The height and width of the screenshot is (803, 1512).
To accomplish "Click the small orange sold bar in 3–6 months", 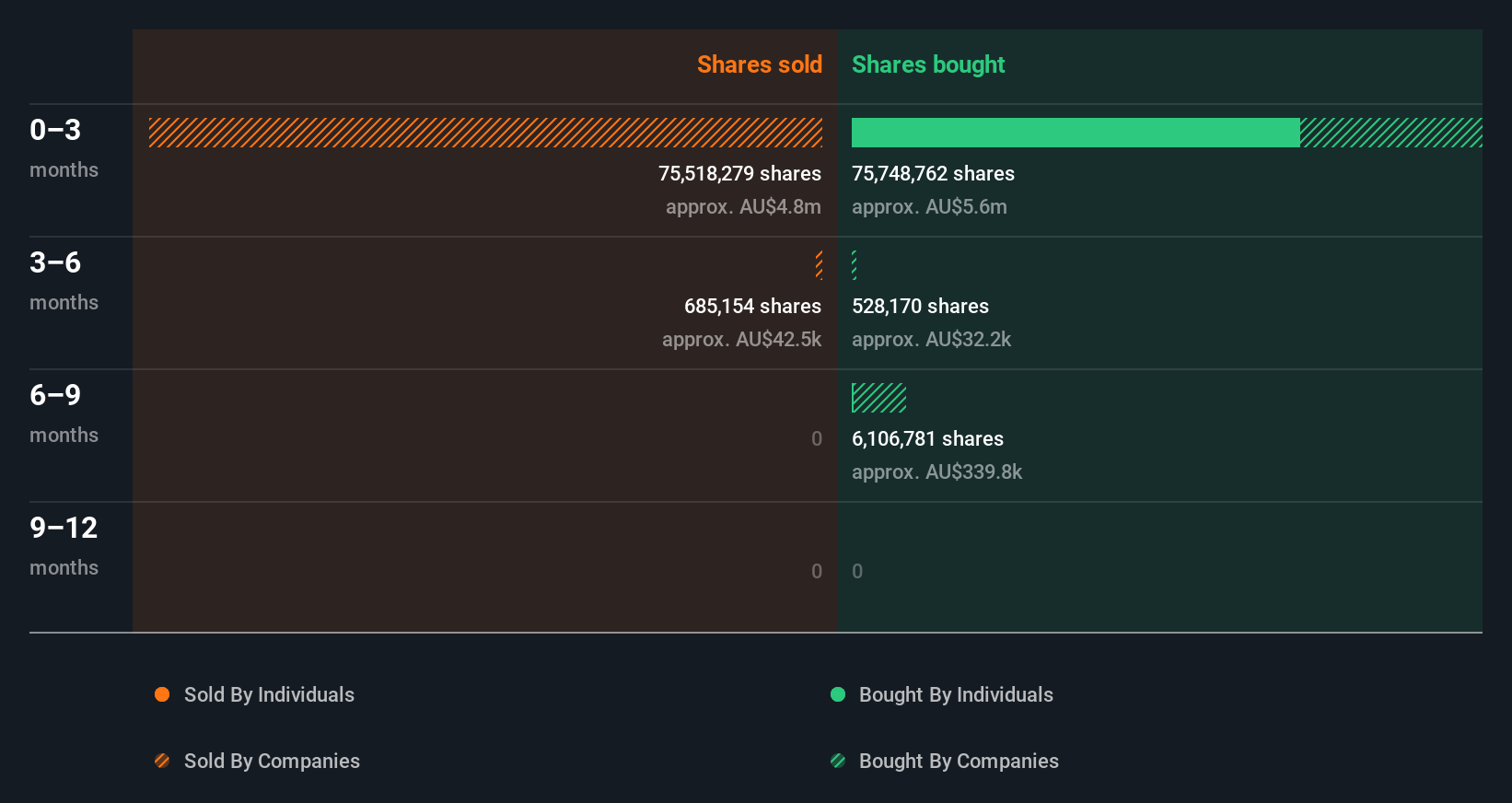I will [x=819, y=265].
